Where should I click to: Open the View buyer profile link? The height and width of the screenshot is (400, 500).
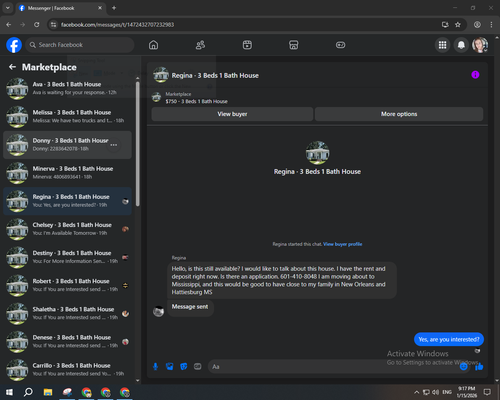point(342,244)
